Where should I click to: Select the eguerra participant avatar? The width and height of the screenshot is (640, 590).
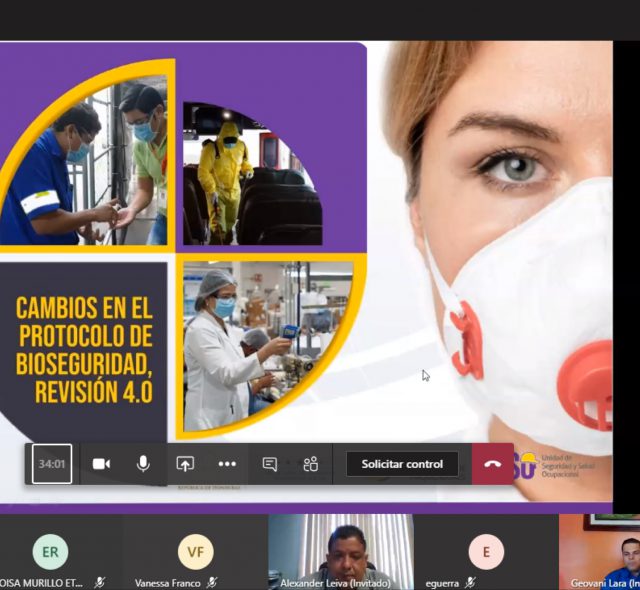pyautogui.click(x=487, y=551)
